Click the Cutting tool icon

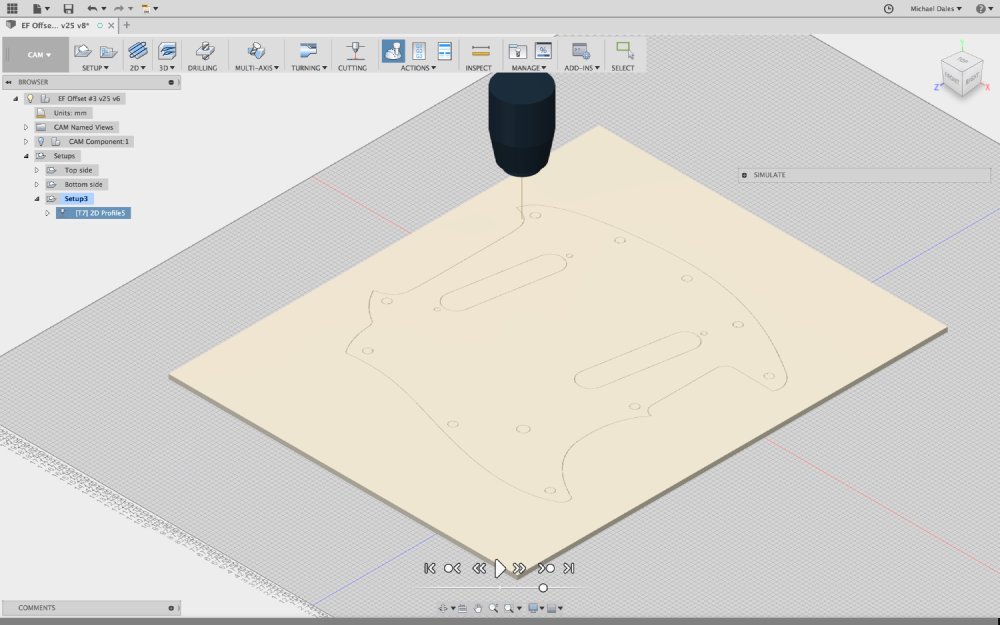355,51
